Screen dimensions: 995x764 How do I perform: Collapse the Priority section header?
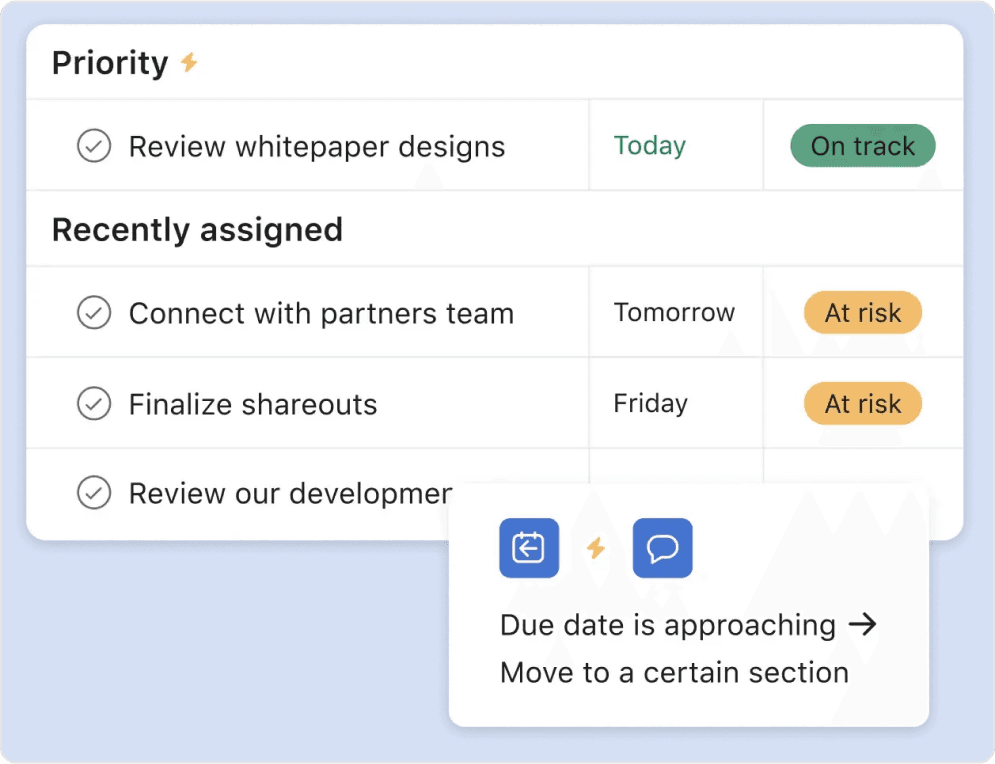click(110, 63)
